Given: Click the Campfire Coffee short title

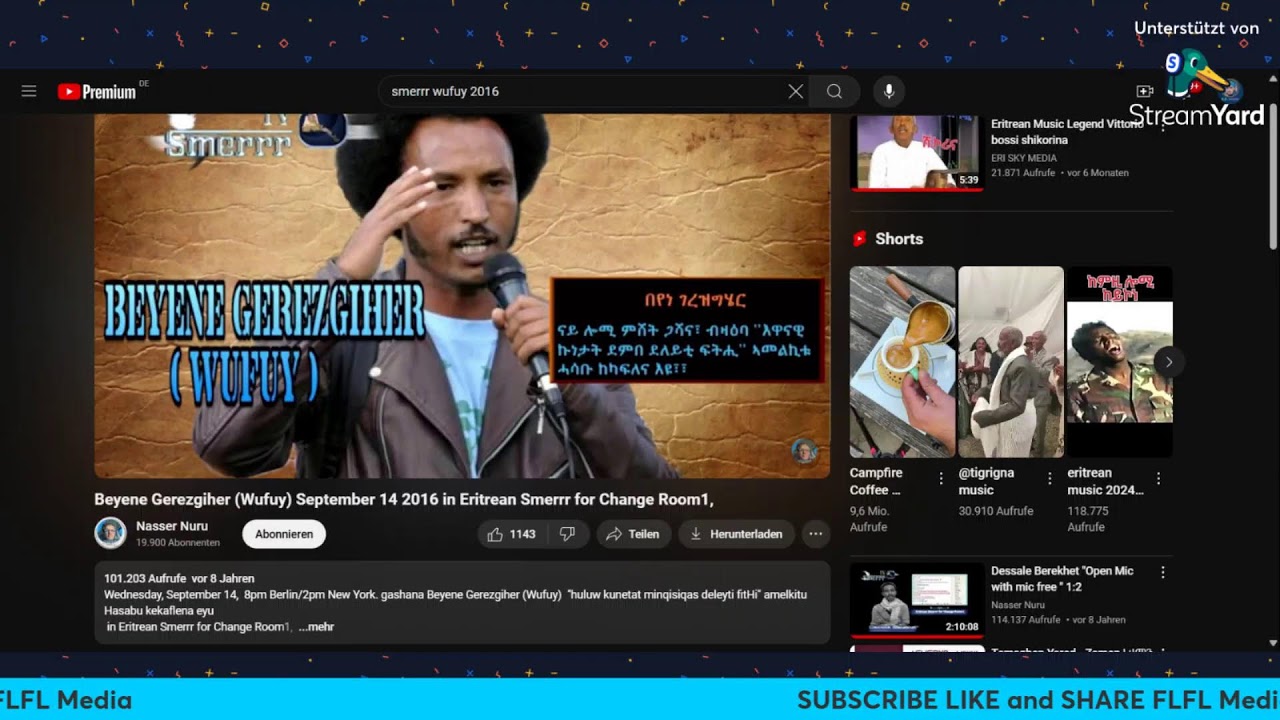Looking at the screenshot, I should point(876,481).
